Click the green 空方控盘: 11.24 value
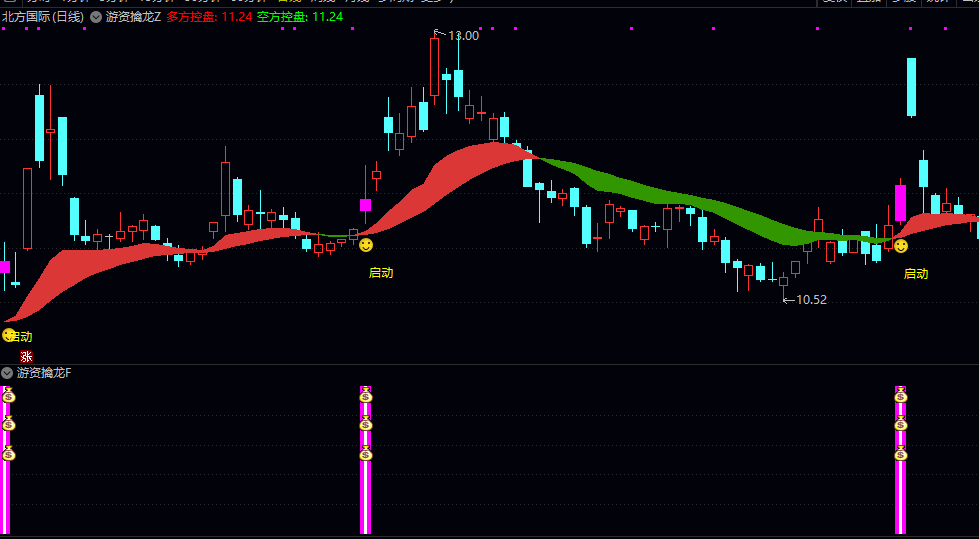Viewport: 979px width, 539px height. pos(300,17)
